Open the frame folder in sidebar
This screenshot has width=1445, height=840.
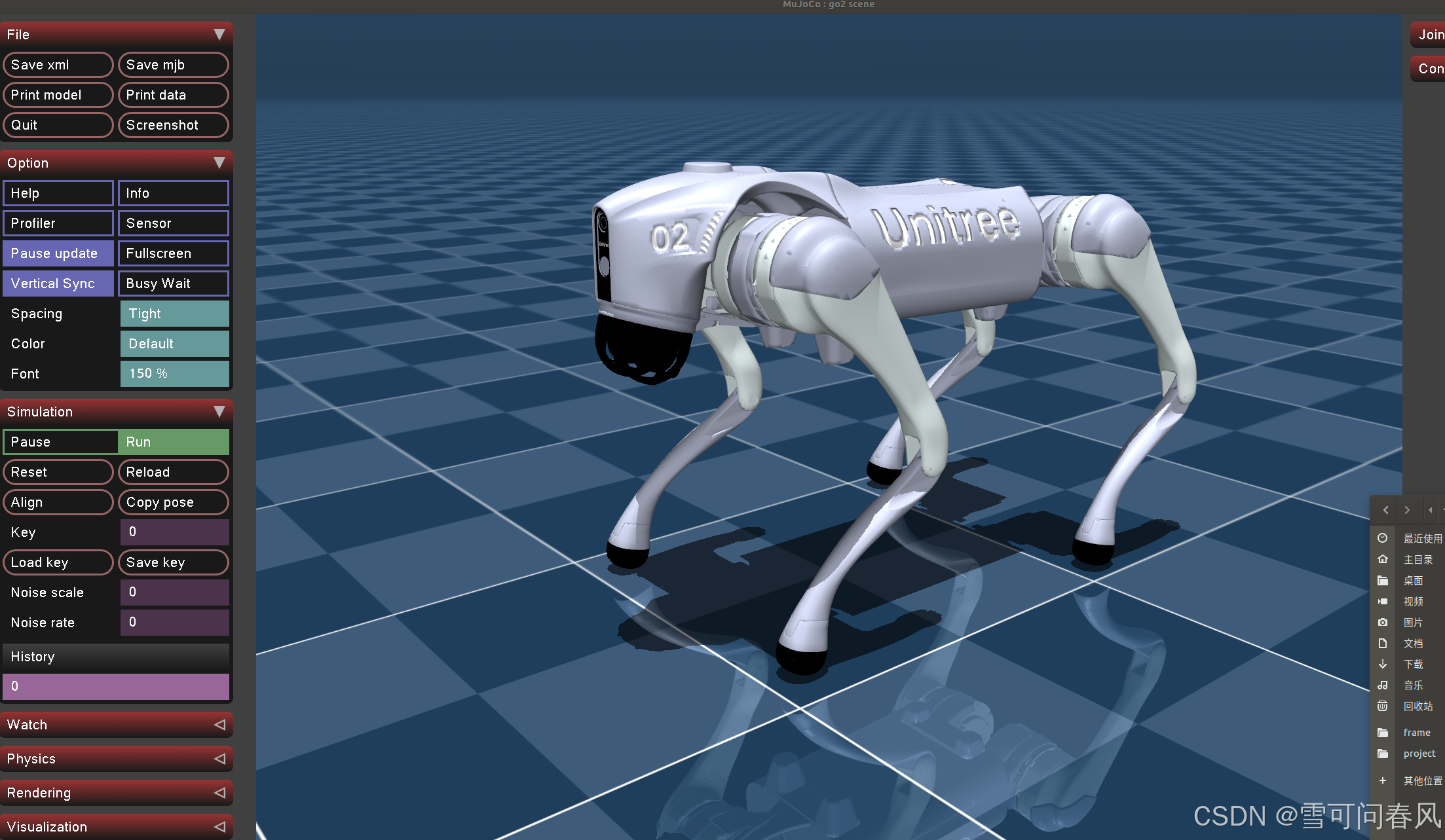[1416, 733]
